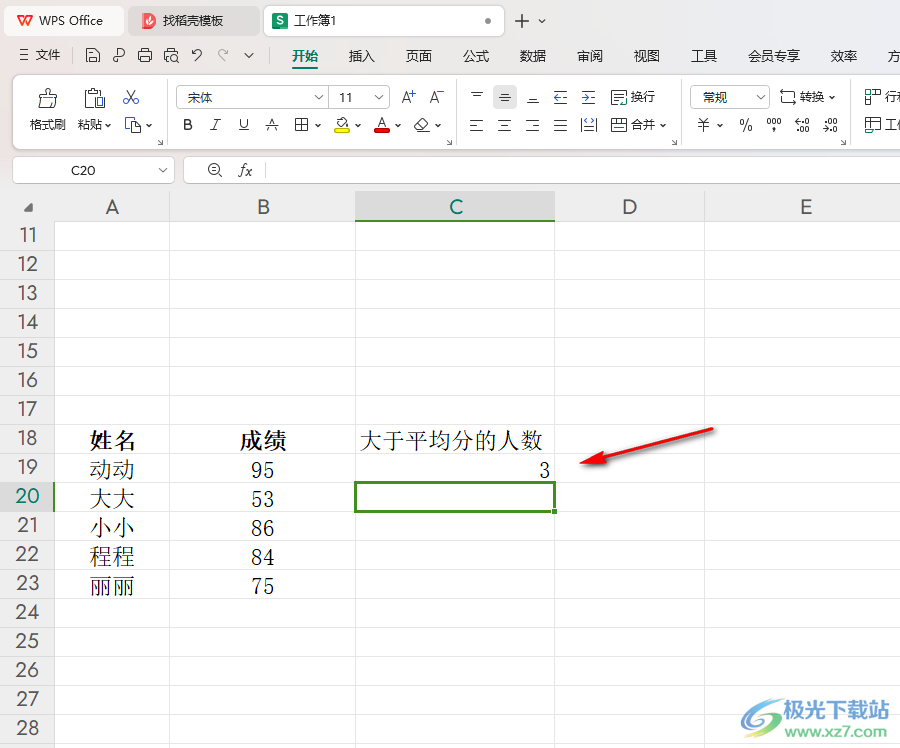The image size is (900, 748).
Task: Click the select-all corner triangle
Action: coord(28,207)
